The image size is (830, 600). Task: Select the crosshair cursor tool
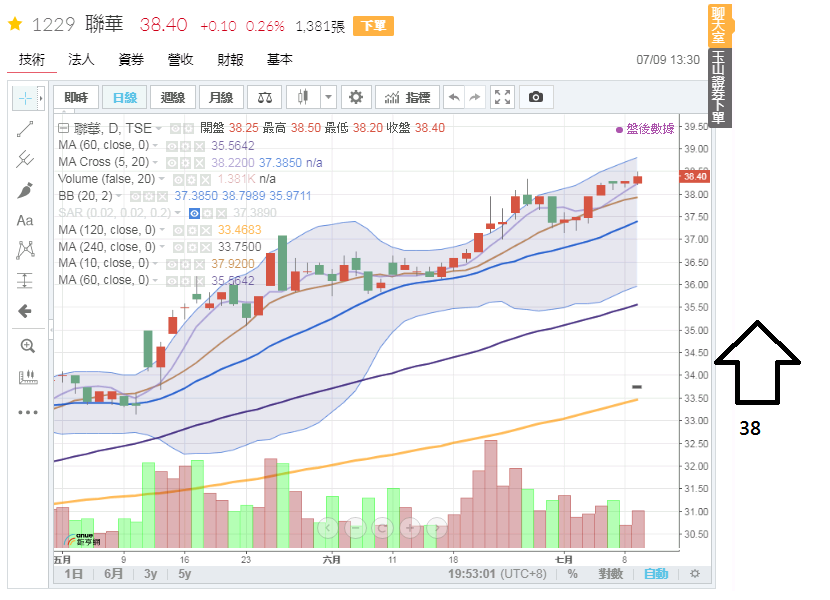pyautogui.click(x=25, y=98)
